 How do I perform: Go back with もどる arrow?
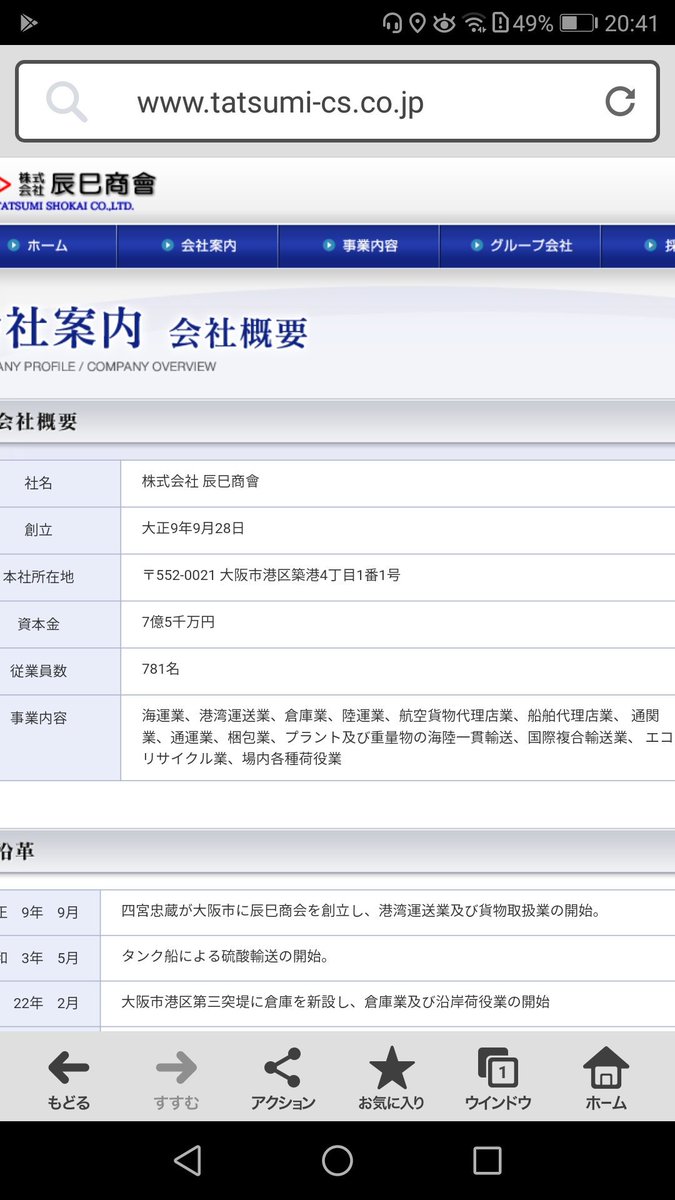pos(68,1078)
